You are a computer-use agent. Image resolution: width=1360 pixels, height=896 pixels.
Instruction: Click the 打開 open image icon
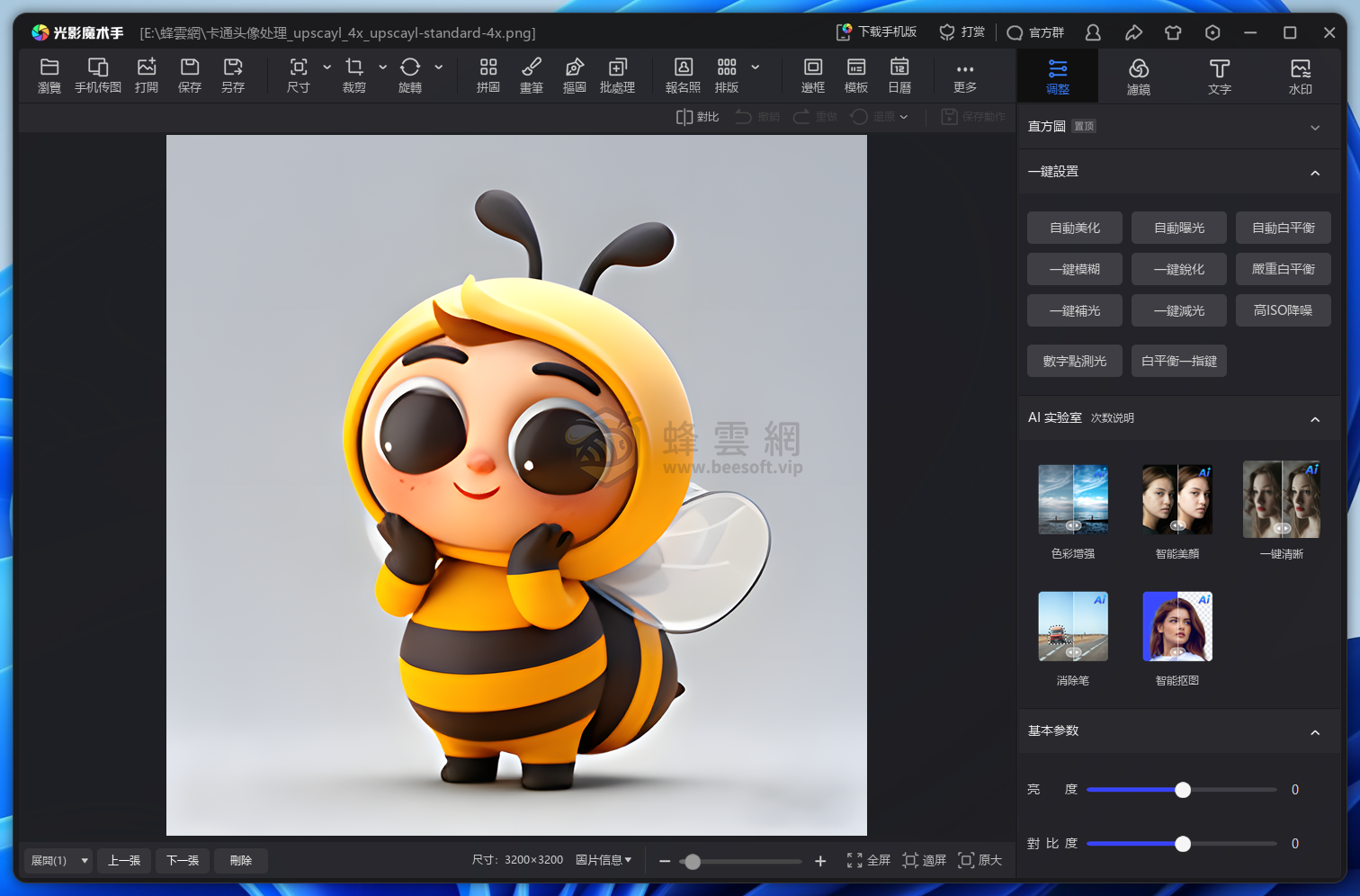[x=147, y=76]
